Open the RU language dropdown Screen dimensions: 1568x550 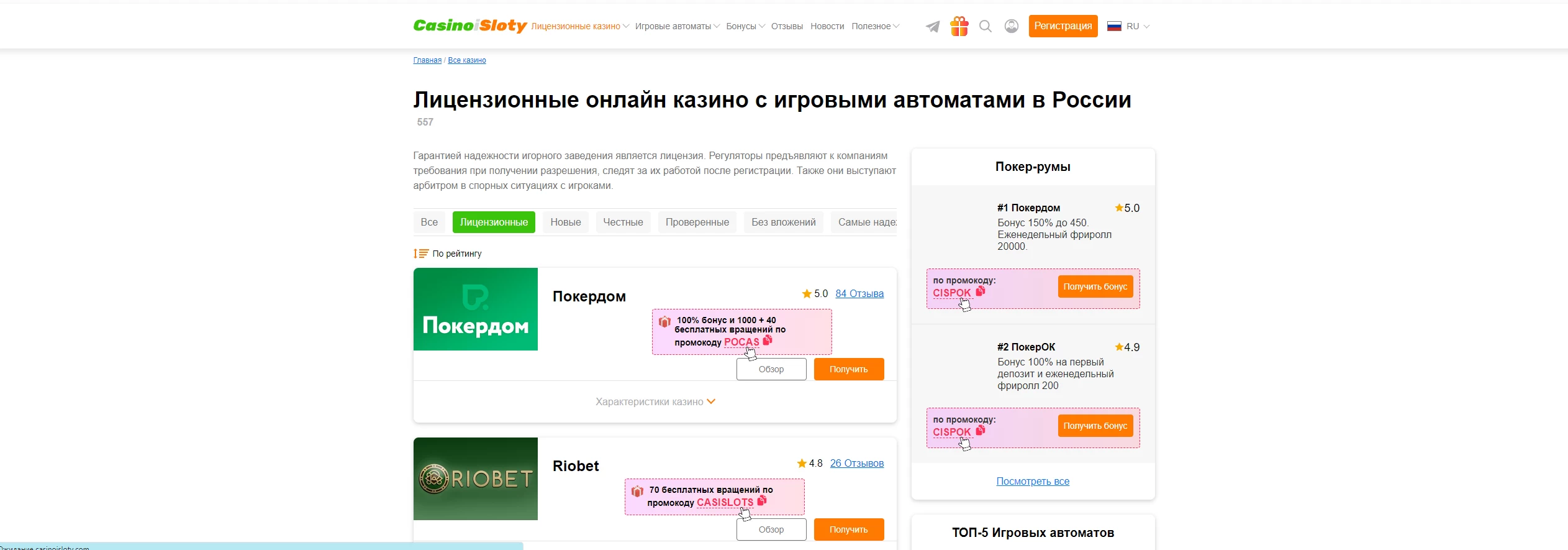[x=1138, y=26]
